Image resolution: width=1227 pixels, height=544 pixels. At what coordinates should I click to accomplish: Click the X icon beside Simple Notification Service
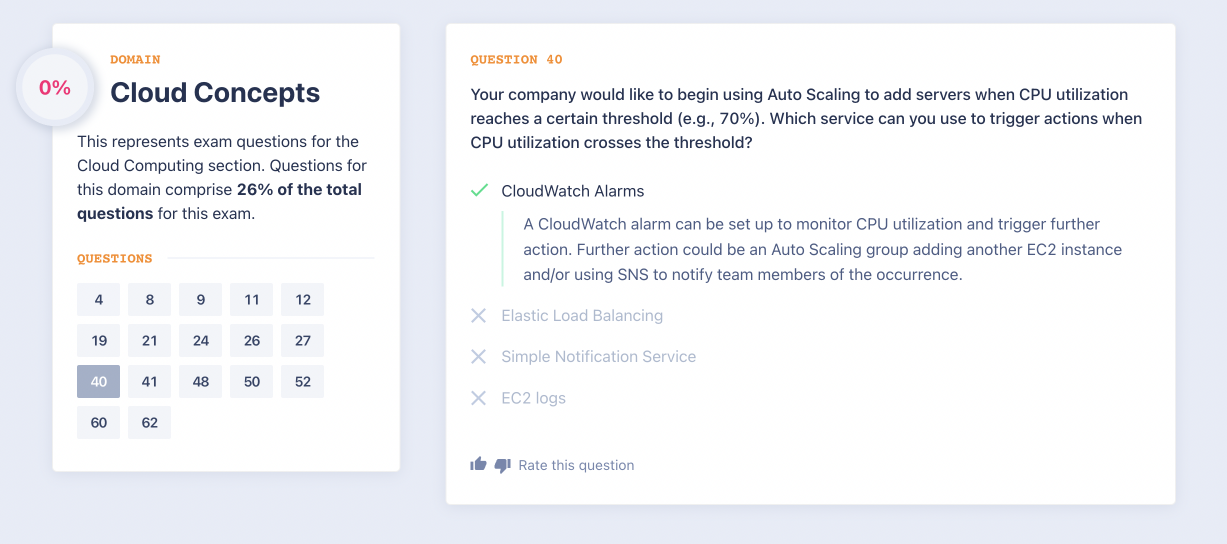[x=479, y=357]
